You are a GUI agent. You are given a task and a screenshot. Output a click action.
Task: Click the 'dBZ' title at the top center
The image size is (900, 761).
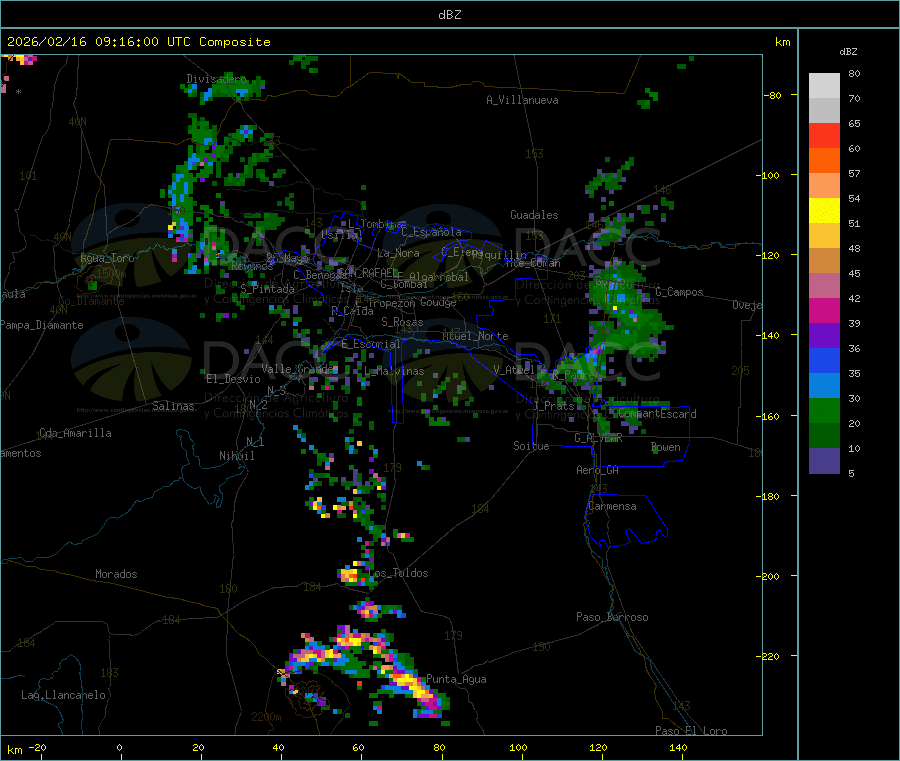click(449, 15)
